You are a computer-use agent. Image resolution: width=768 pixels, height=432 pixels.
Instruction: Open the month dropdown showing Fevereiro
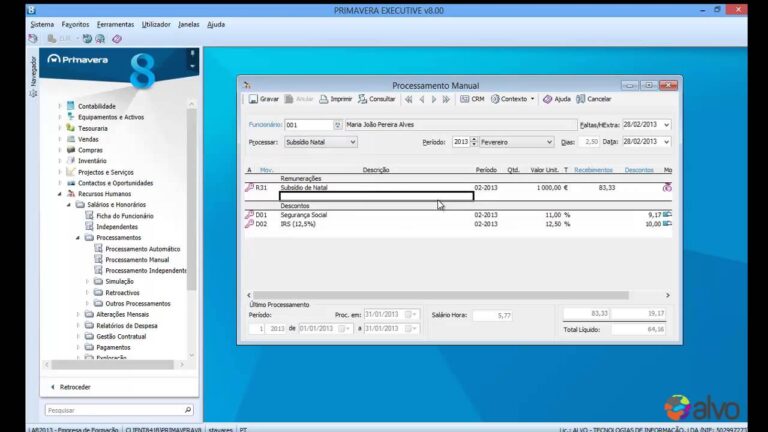[x=549, y=142]
